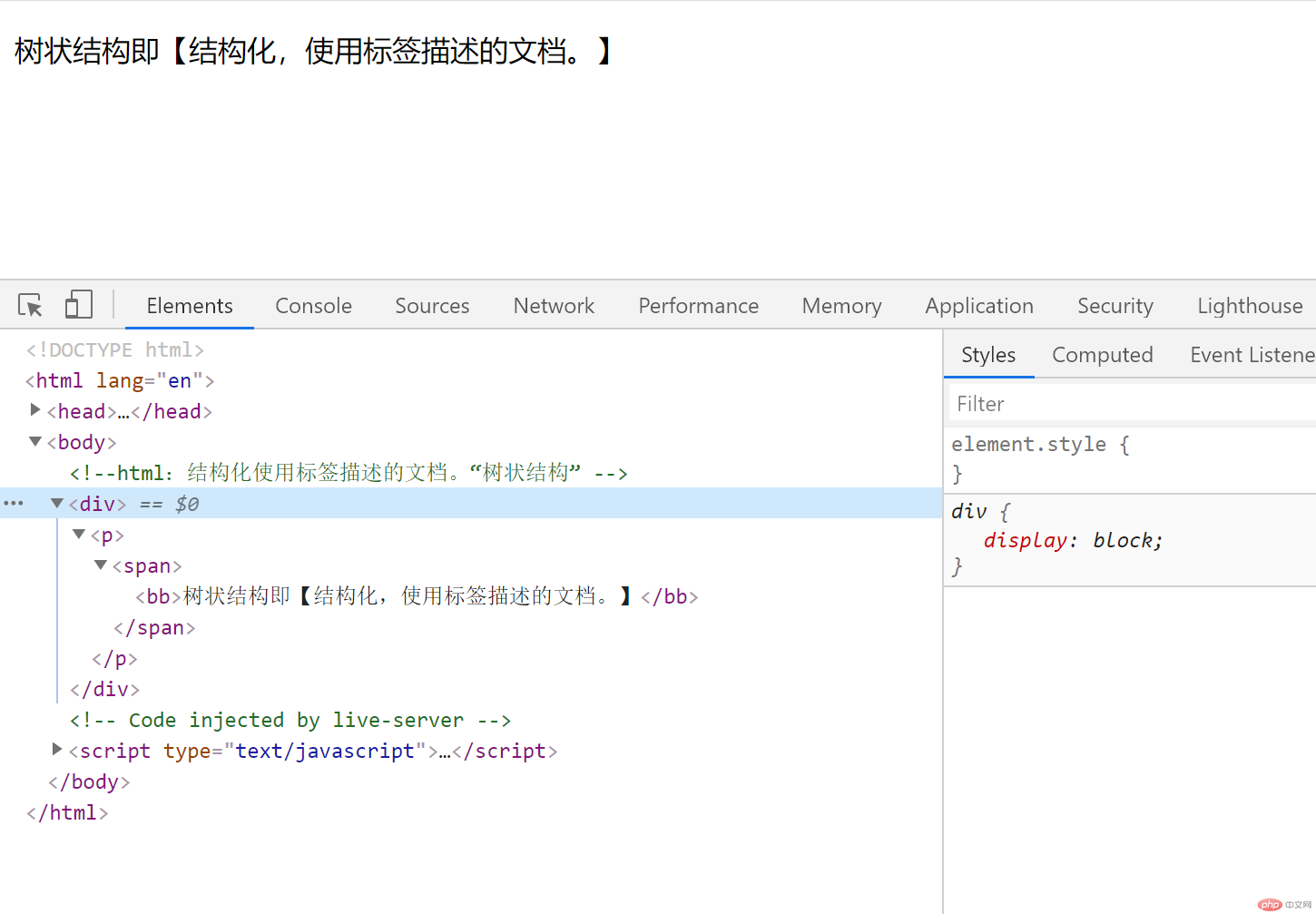The height and width of the screenshot is (914, 1316).
Task: Click the rendered page text paragraph
Action: tap(315, 51)
